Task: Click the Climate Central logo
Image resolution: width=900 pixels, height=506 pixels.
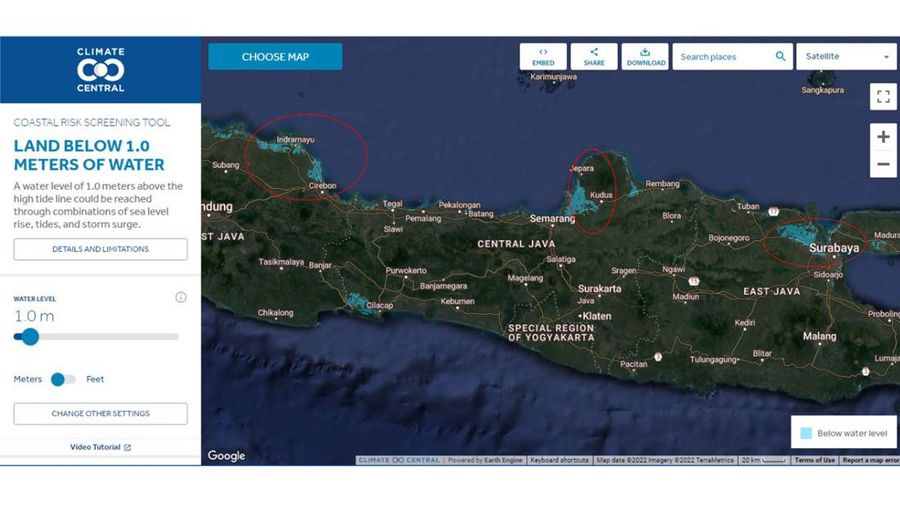Action: [100, 70]
